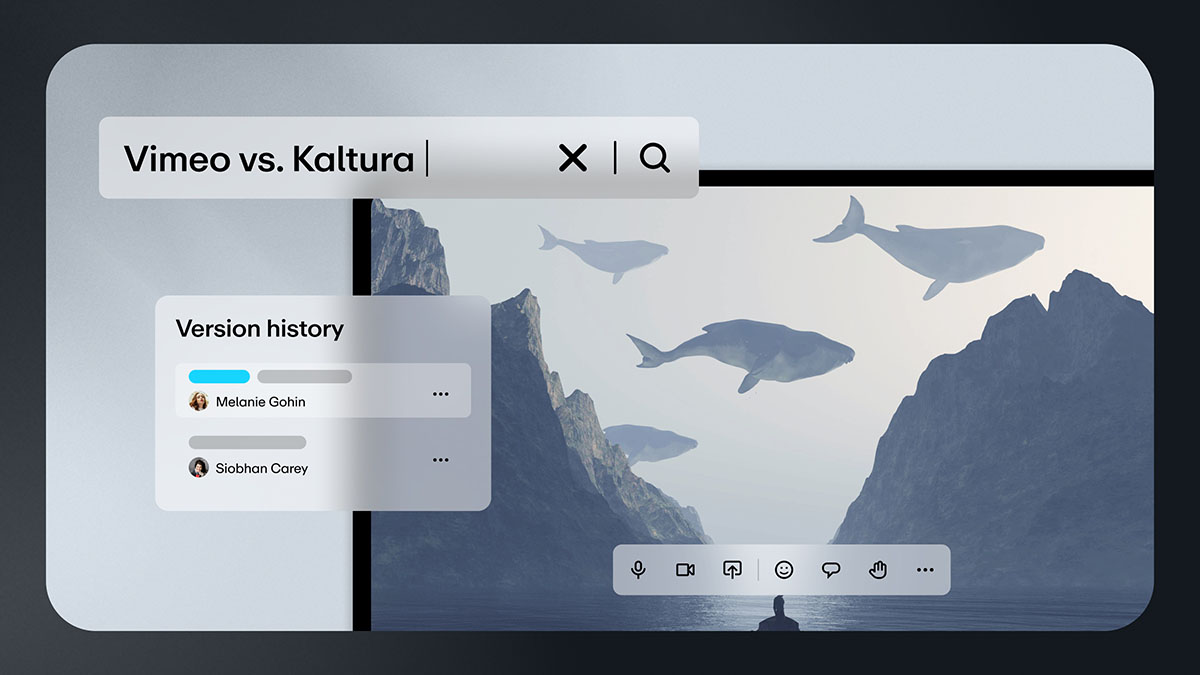1200x675 pixels.
Task: Click Siobhan Carey's avatar
Action: pyautogui.click(x=199, y=468)
